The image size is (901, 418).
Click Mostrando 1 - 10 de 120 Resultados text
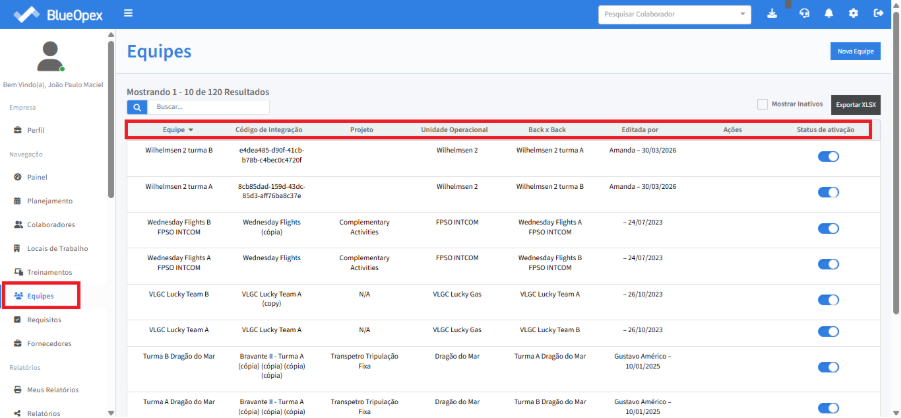coord(198,92)
